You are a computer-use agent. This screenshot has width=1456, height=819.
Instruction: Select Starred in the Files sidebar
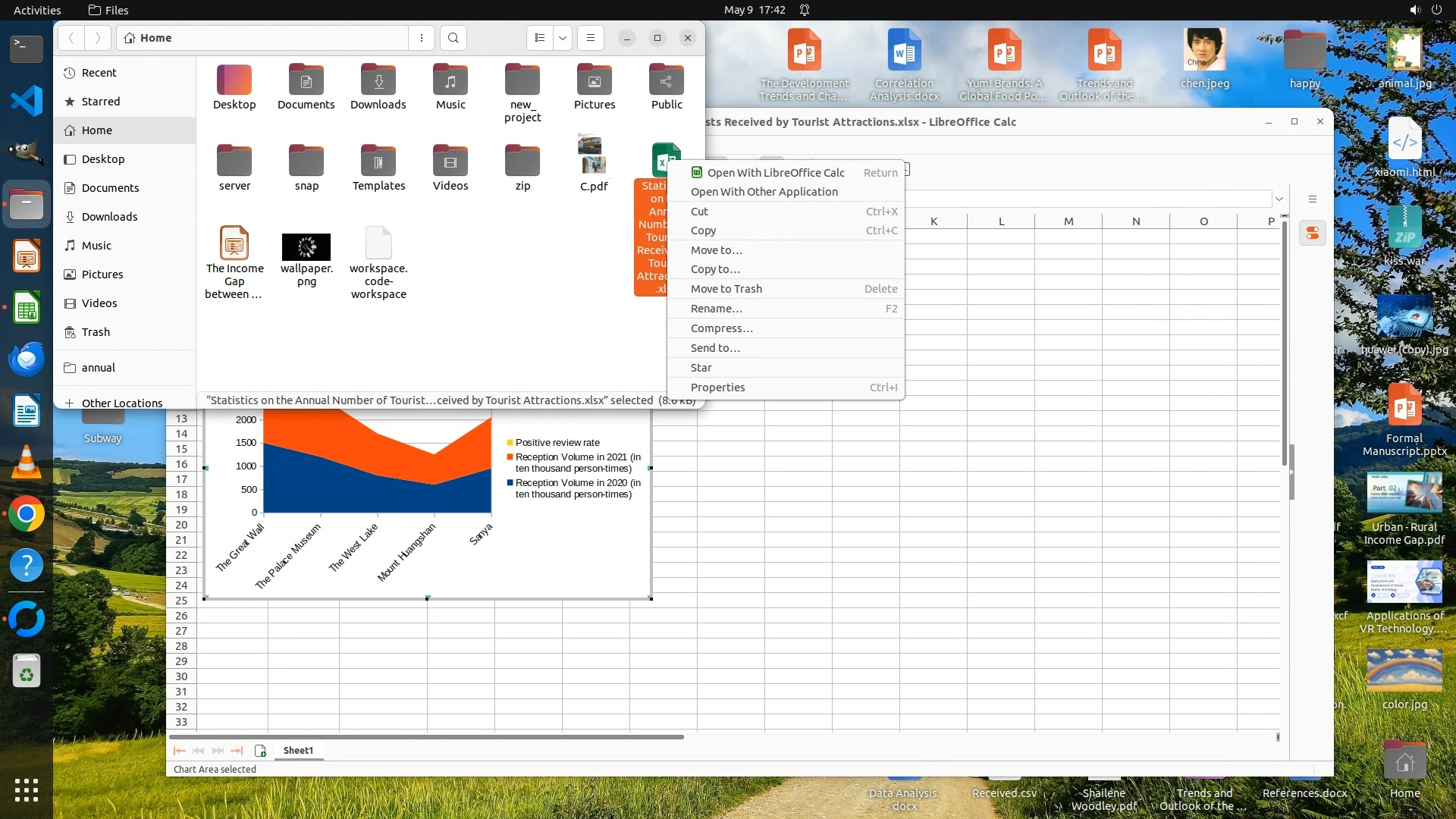pyautogui.click(x=100, y=102)
